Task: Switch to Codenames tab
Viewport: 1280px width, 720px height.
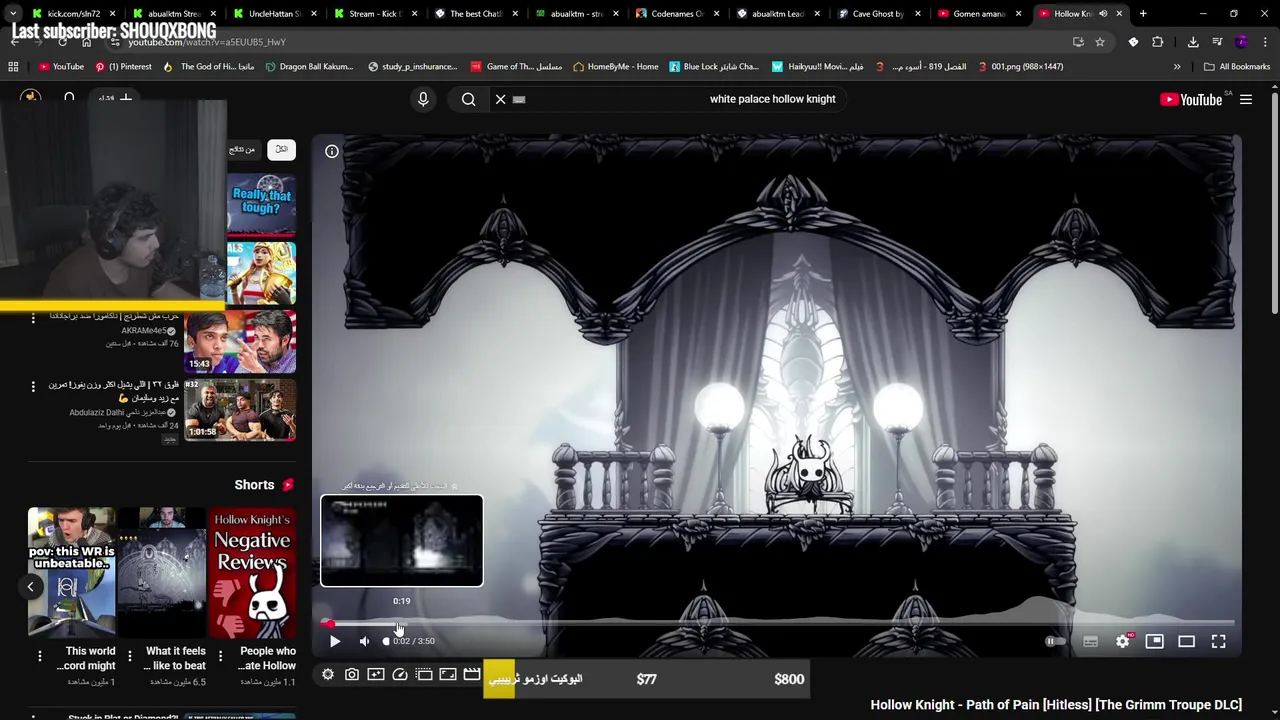Action: coord(677,14)
